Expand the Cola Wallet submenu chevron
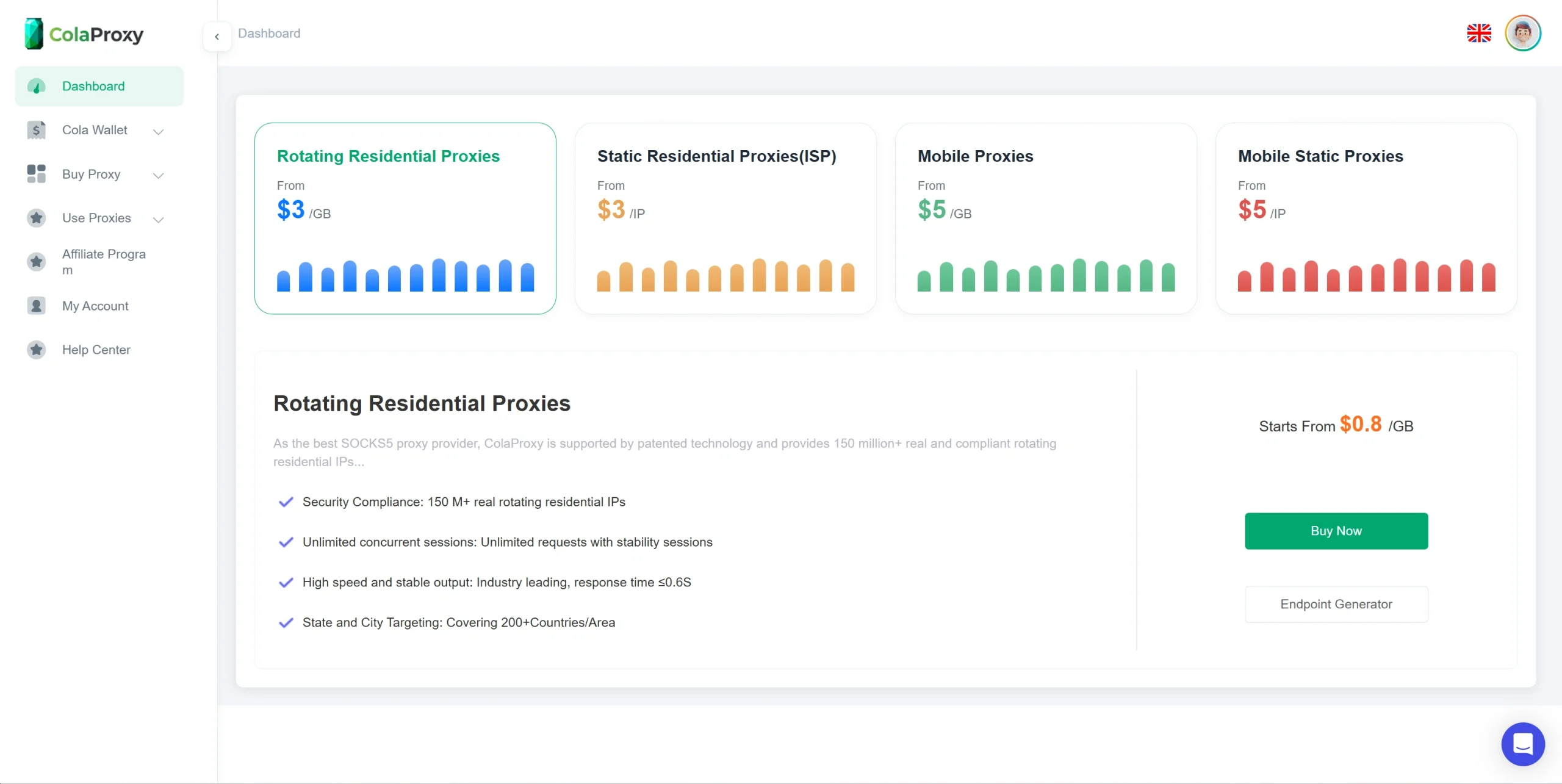The height and width of the screenshot is (784, 1562). tap(159, 131)
